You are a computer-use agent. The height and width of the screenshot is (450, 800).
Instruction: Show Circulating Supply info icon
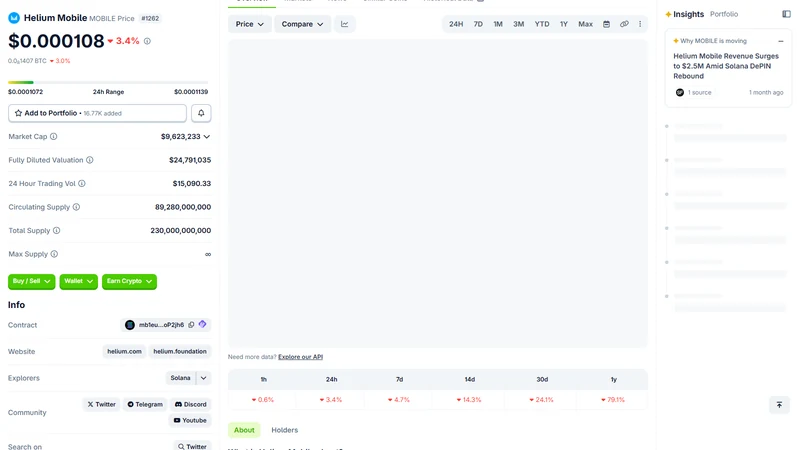click(x=77, y=207)
